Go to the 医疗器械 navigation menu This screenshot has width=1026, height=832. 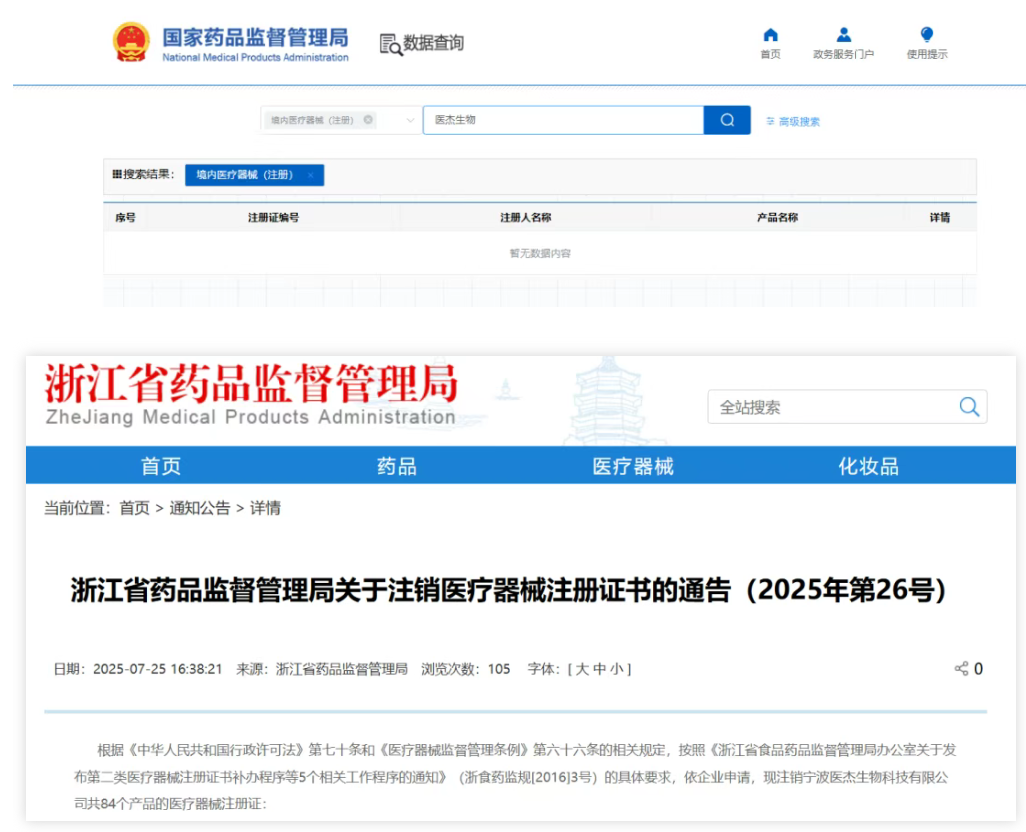point(633,466)
